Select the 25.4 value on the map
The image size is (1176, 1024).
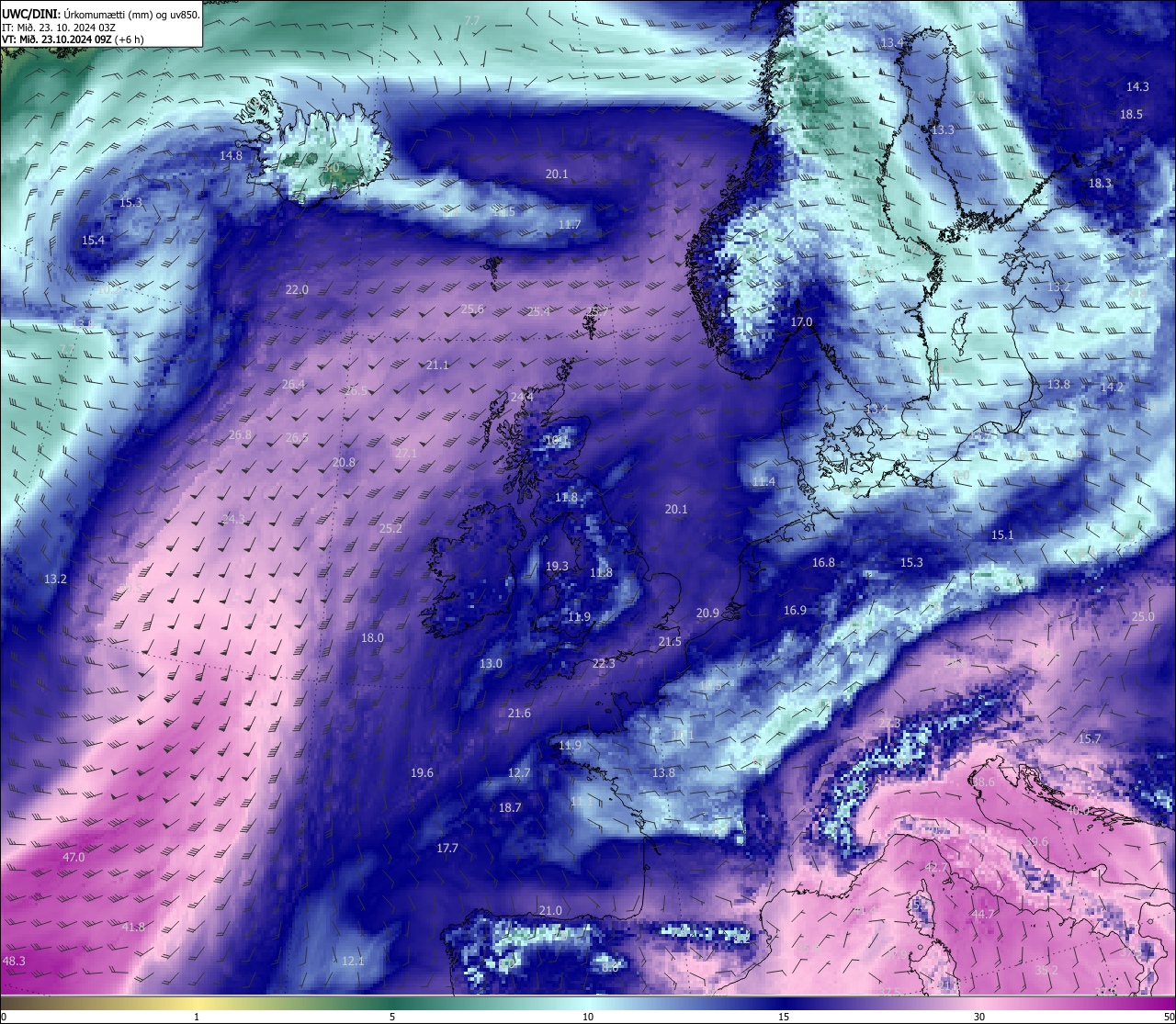click(x=538, y=311)
